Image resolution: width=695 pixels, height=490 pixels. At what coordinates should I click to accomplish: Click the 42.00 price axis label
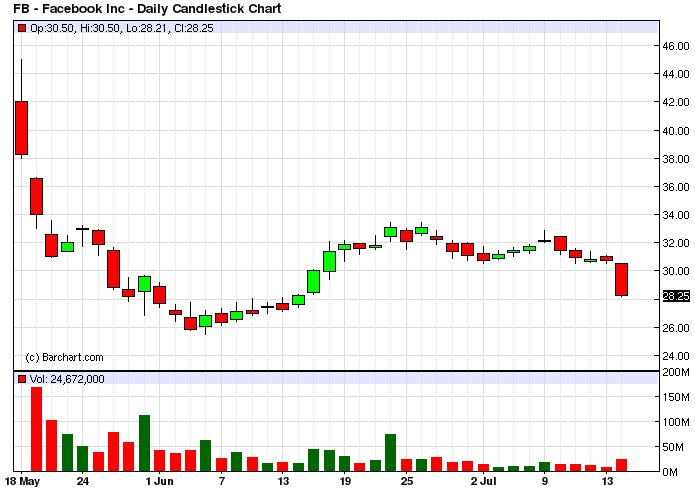[x=676, y=102]
